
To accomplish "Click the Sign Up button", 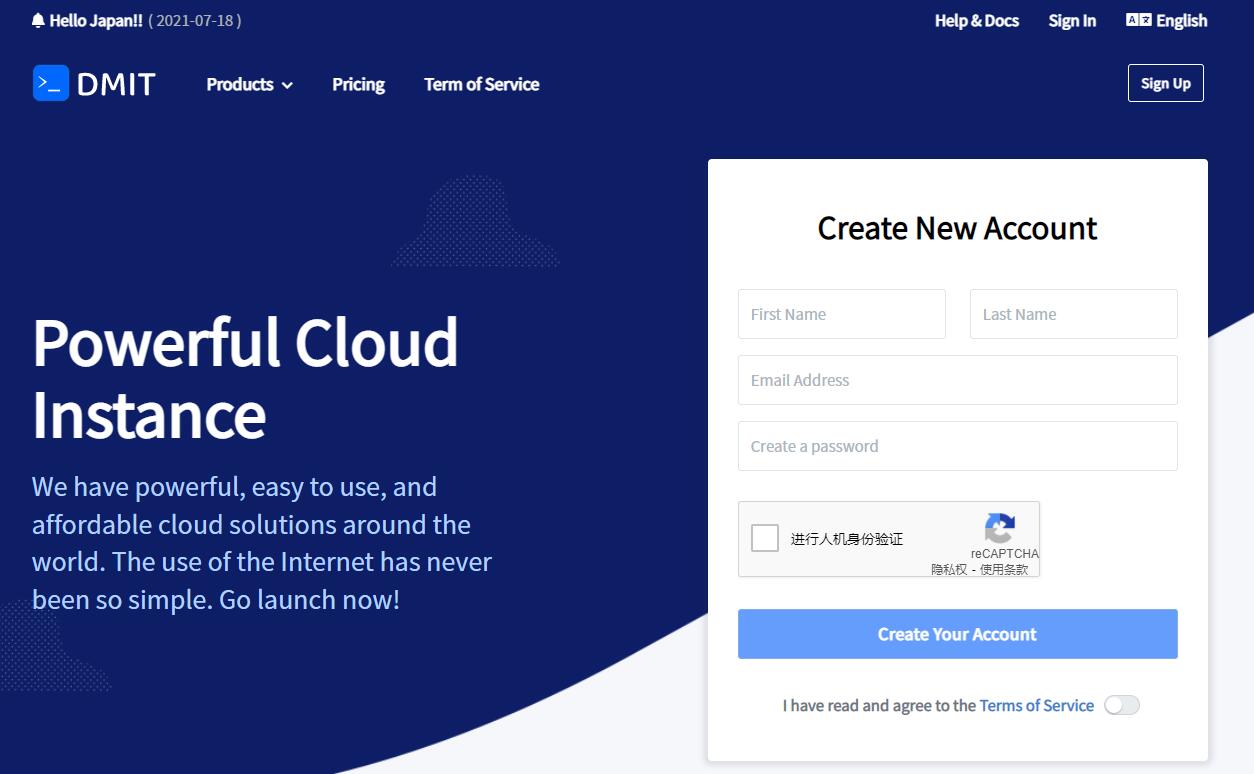I will click(1166, 83).
